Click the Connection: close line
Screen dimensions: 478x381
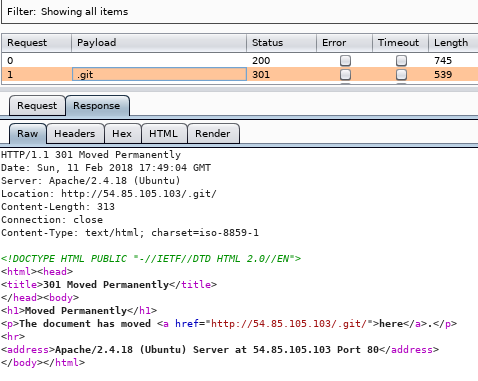[x=52, y=220]
